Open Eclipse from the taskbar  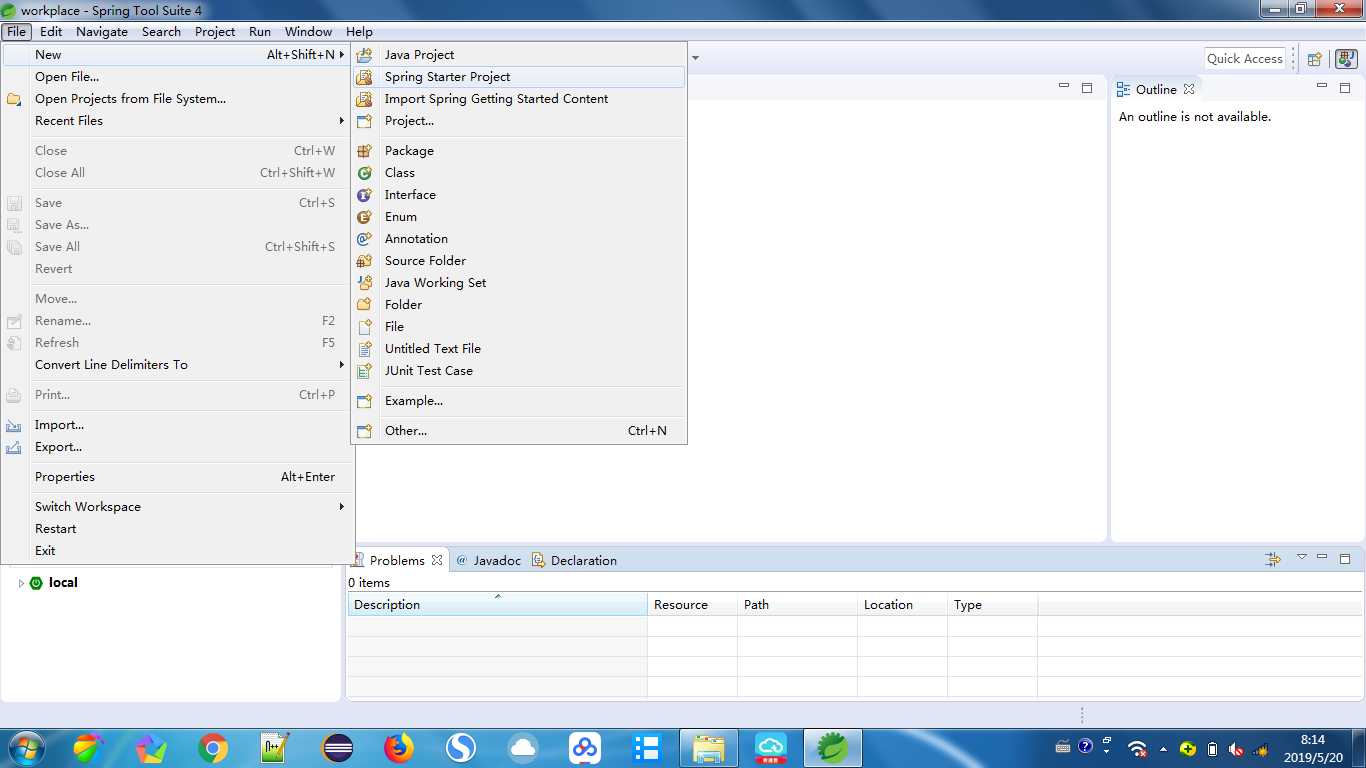[337, 748]
